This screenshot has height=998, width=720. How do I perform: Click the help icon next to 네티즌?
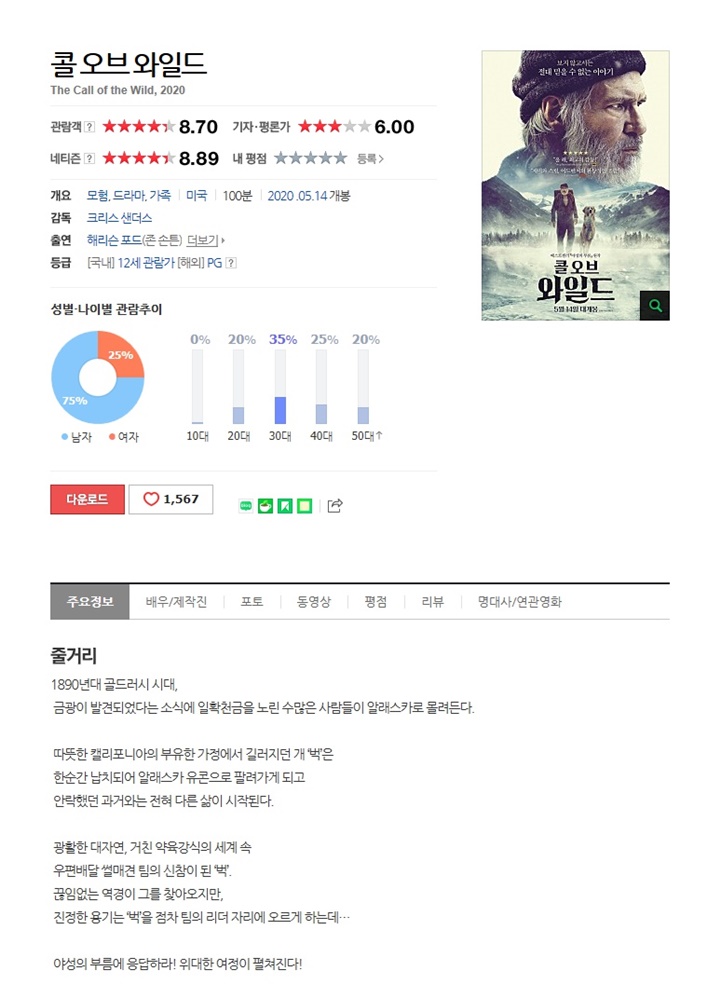pyautogui.click(x=90, y=158)
